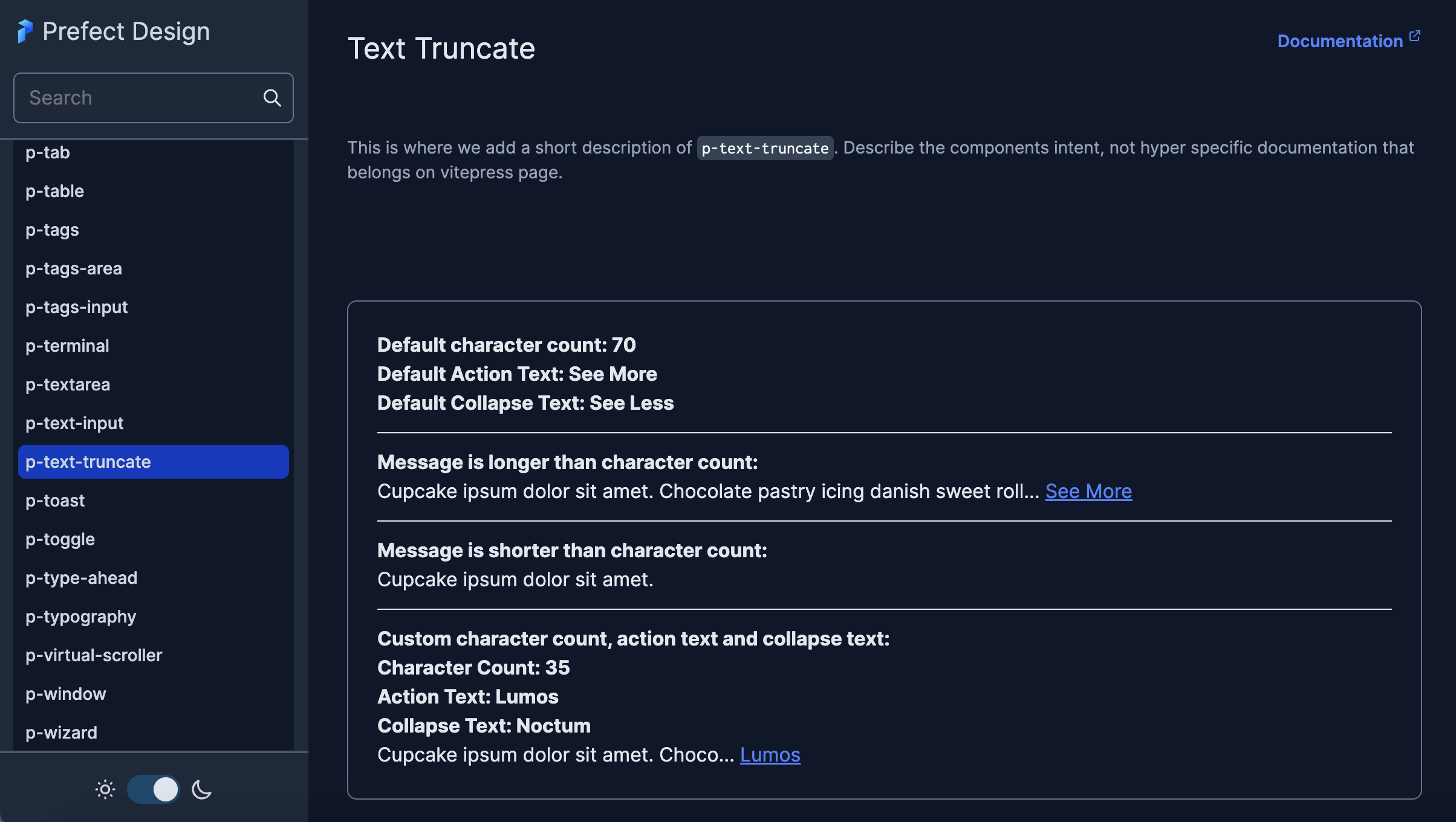Expand custom text via Lumos link

click(770, 755)
